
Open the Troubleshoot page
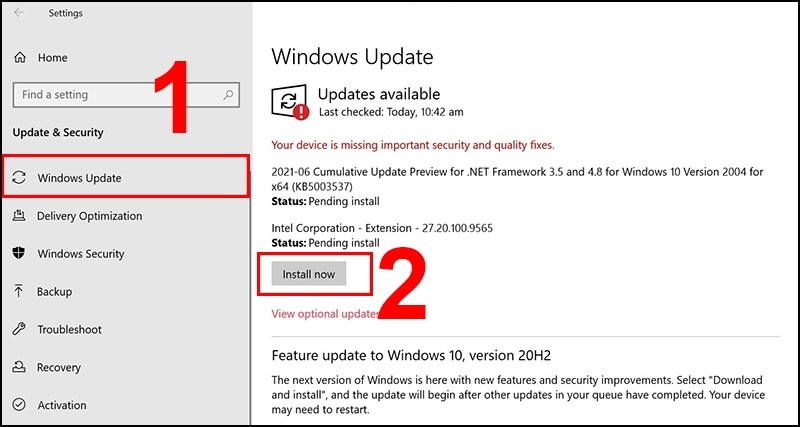click(x=69, y=330)
